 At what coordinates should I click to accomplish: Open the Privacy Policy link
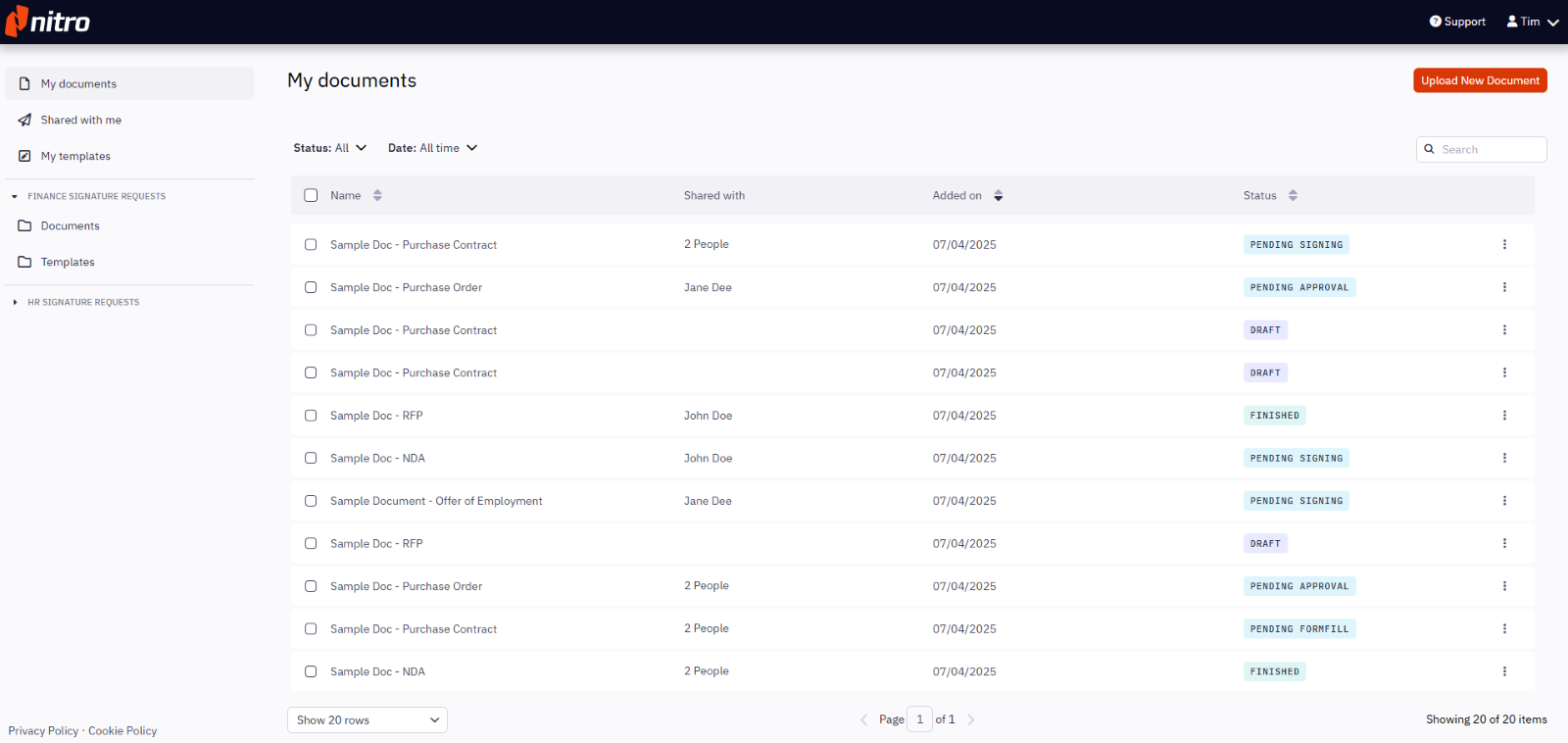pyautogui.click(x=43, y=731)
